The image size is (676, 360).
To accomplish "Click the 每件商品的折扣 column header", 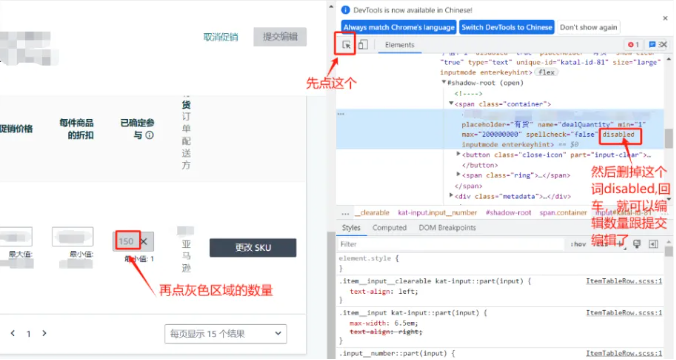I will point(76,129).
